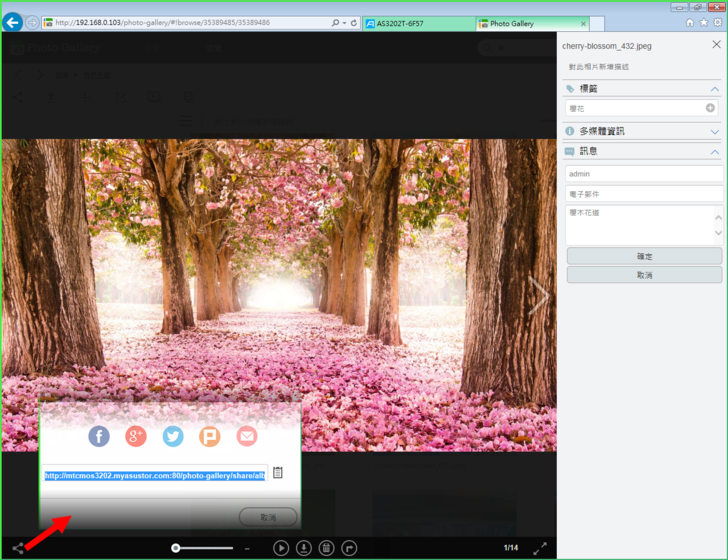The width and height of the screenshot is (728, 560).
Task: Collapse the 標籤 tags section
Action: coord(714,89)
